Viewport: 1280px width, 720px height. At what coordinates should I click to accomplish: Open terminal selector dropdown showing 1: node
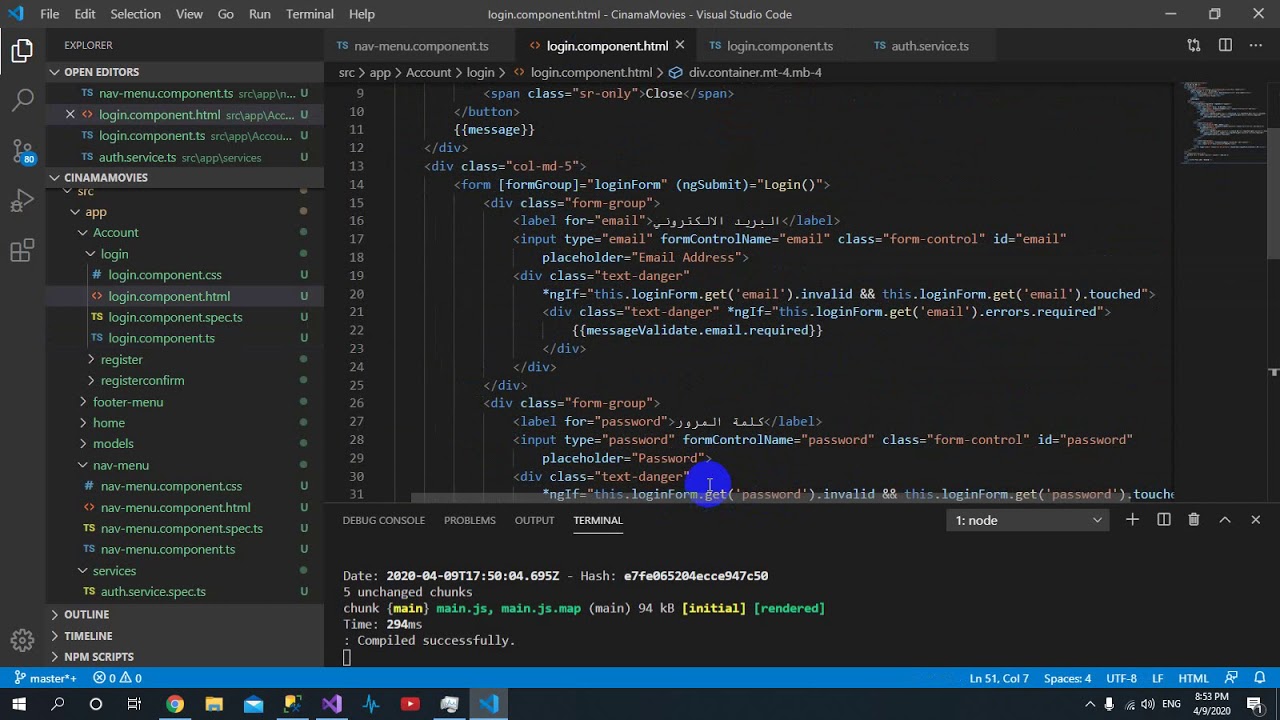(1028, 520)
